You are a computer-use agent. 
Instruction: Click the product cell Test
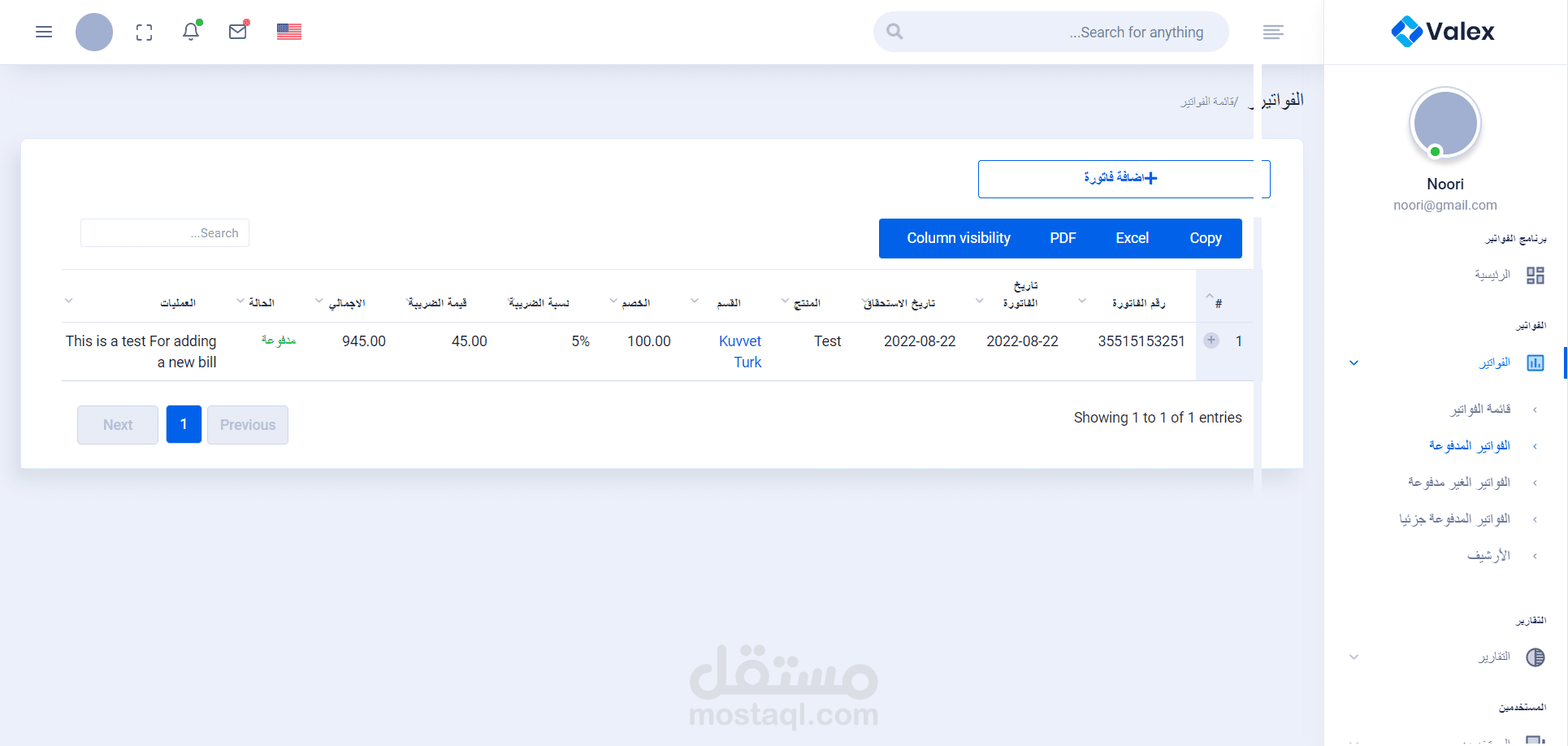pyautogui.click(x=827, y=341)
